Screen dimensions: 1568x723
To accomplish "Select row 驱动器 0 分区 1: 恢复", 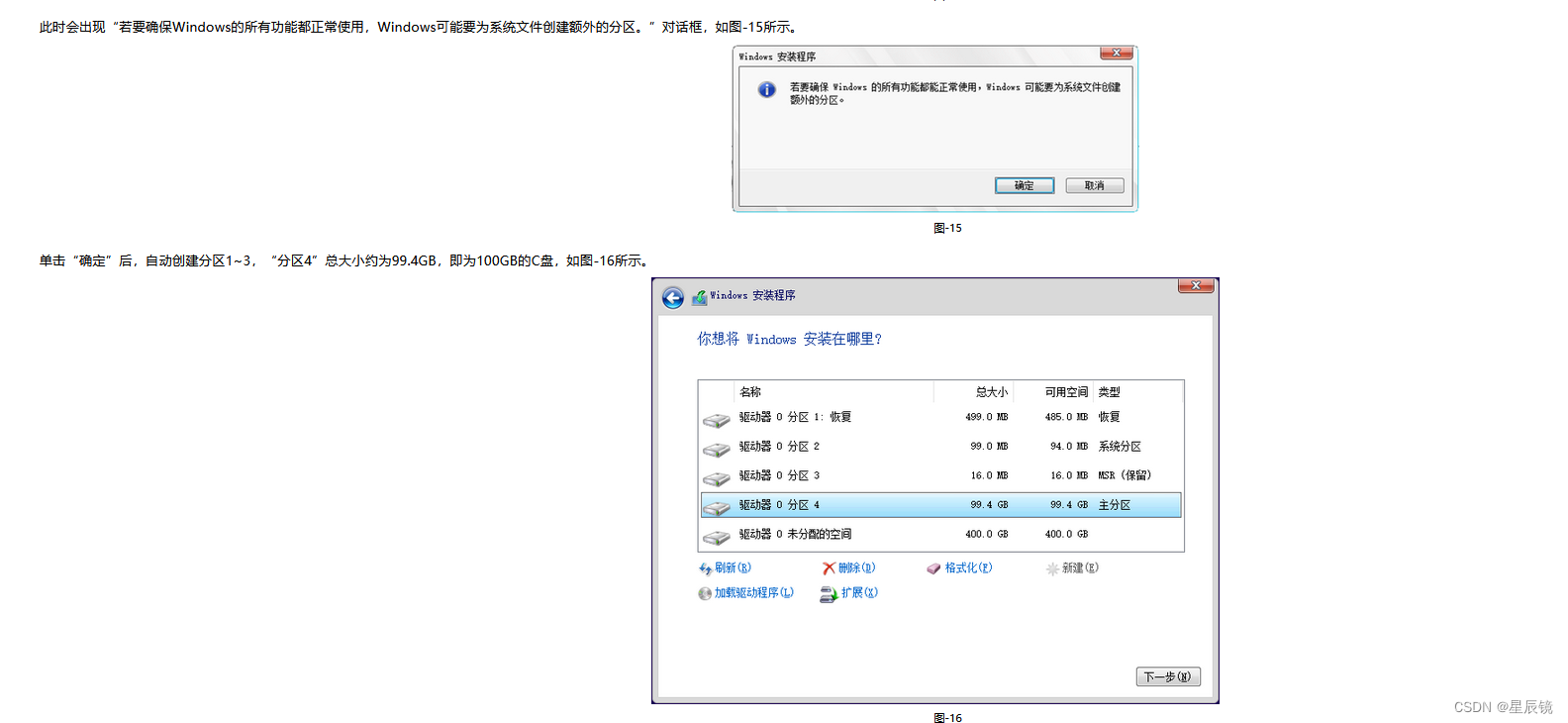I will tap(940, 417).
